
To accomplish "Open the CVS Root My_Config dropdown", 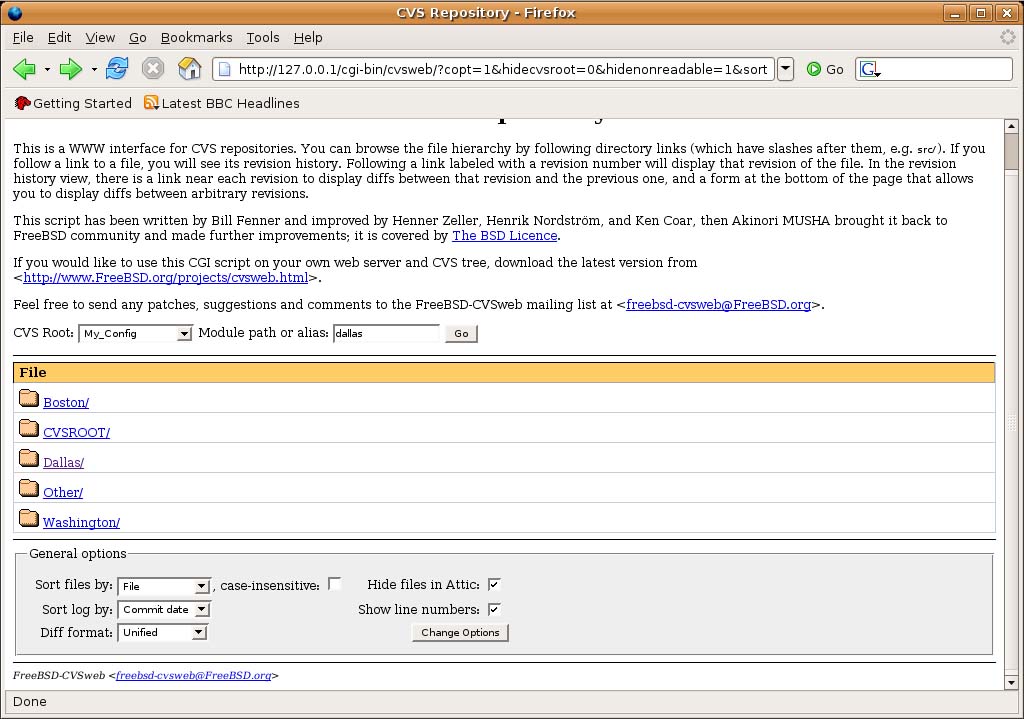I will pos(135,333).
